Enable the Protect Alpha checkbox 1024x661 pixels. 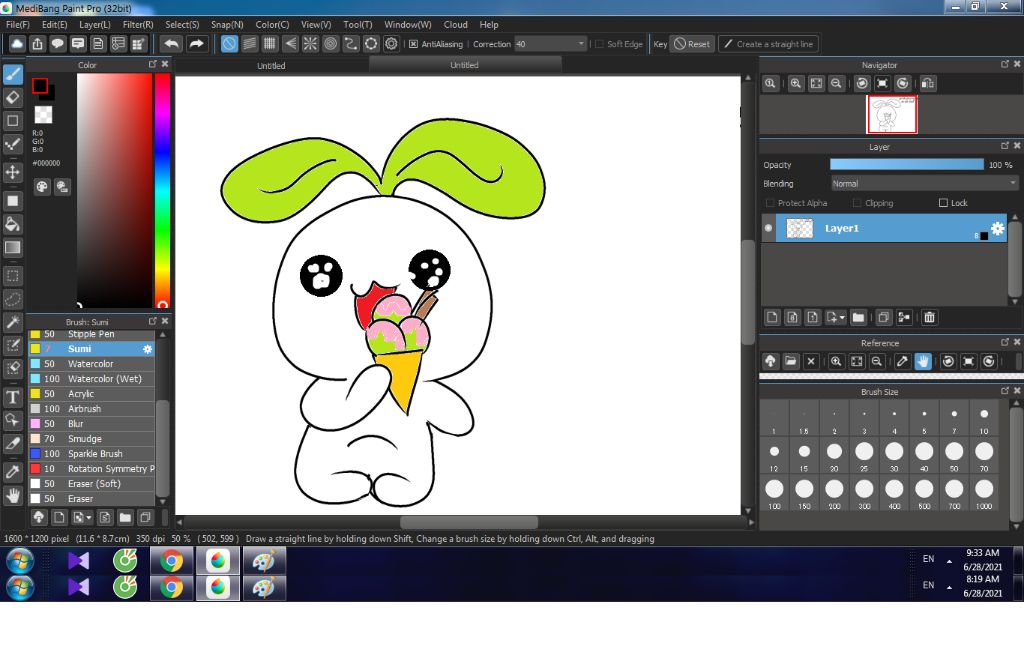click(x=769, y=203)
